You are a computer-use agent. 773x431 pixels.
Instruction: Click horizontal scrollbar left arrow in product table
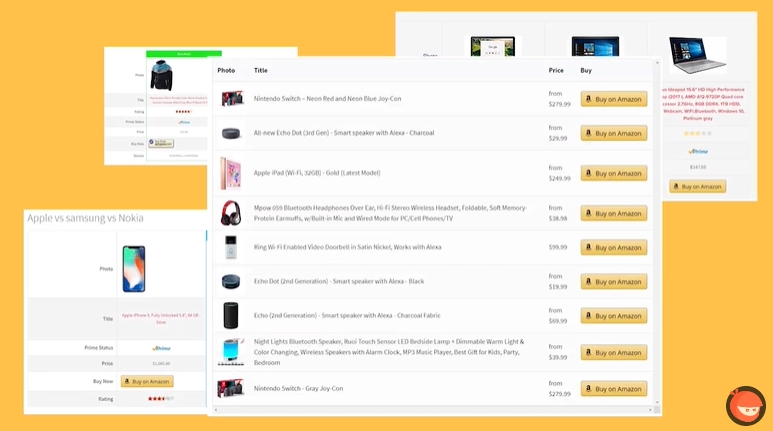pyautogui.click(x=216, y=410)
